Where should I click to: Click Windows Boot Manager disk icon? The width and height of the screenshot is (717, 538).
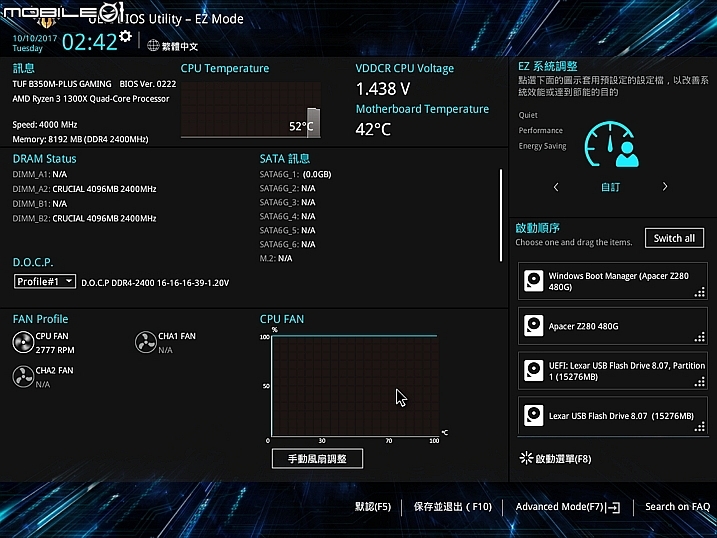click(534, 281)
